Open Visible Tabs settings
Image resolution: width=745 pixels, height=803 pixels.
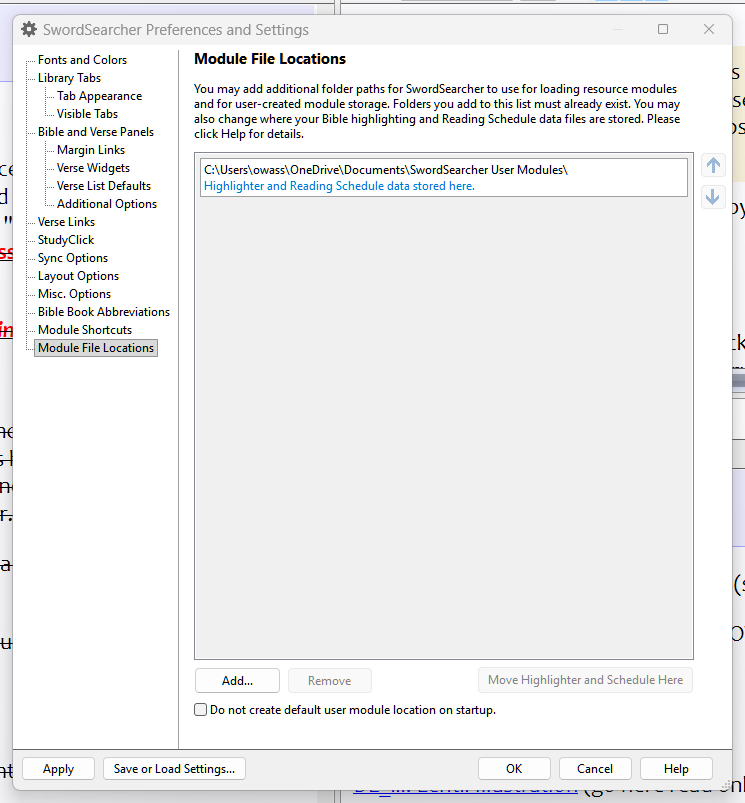pyautogui.click(x=87, y=114)
